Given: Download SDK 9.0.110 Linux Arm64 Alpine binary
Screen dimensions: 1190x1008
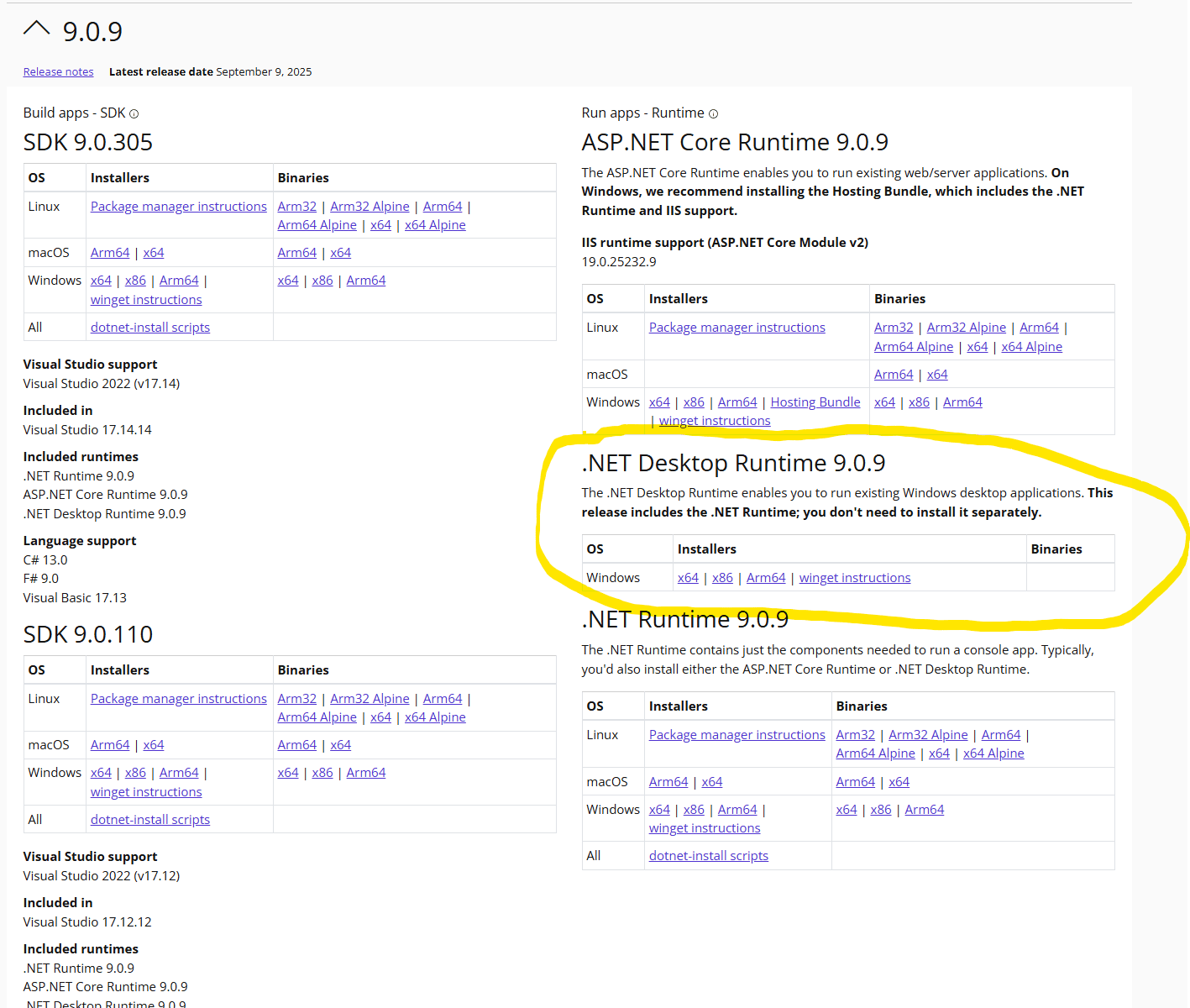Looking at the screenshot, I should 317,717.
